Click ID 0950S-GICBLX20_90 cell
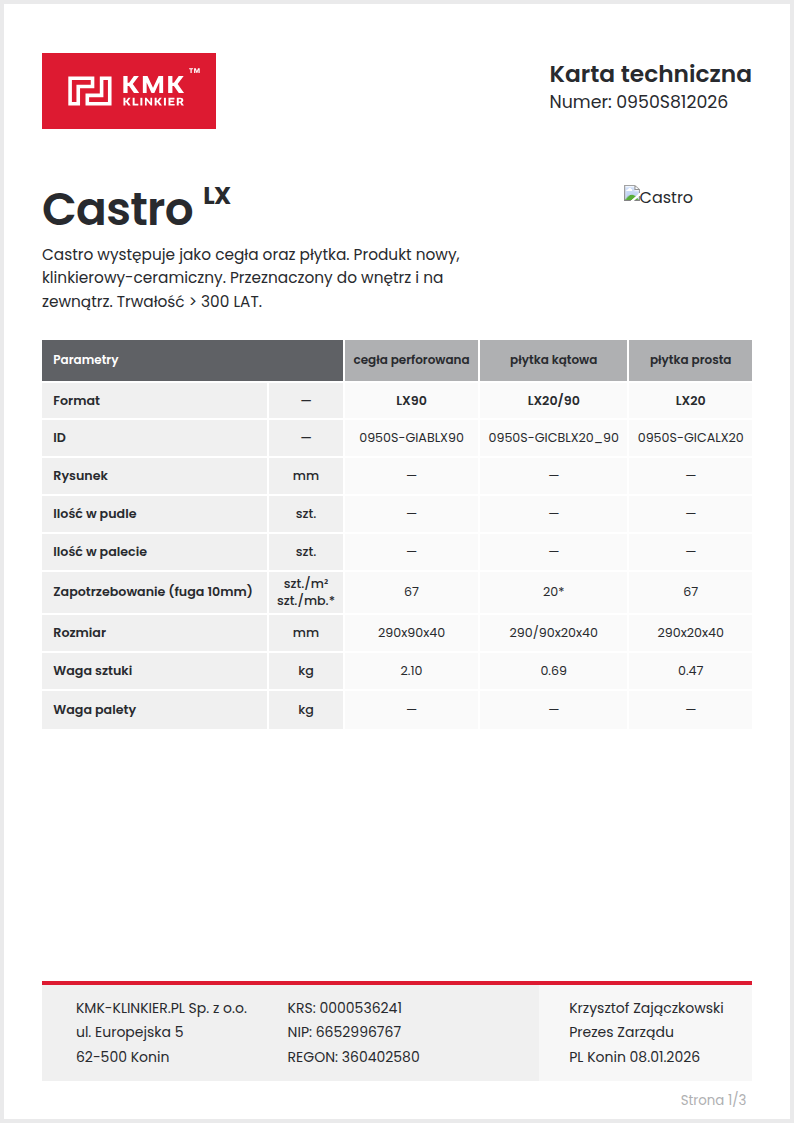Image resolution: width=794 pixels, height=1123 pixels. point(553,438)
